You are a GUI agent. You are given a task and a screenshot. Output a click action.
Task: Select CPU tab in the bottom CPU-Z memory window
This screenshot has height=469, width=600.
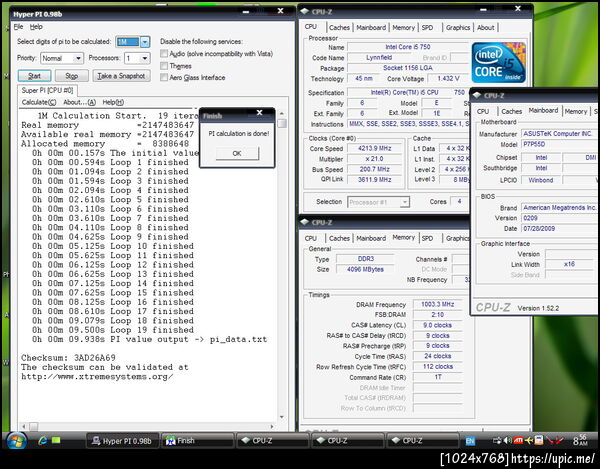(x=311, y=238)
